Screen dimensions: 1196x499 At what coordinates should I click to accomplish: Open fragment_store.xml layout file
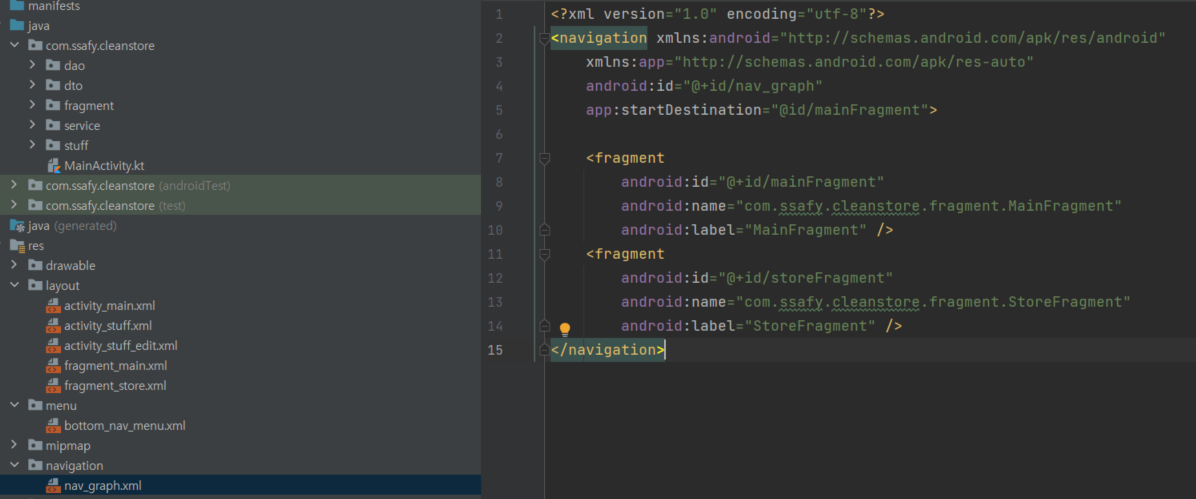pyautogui.click(x=114, y=385)
